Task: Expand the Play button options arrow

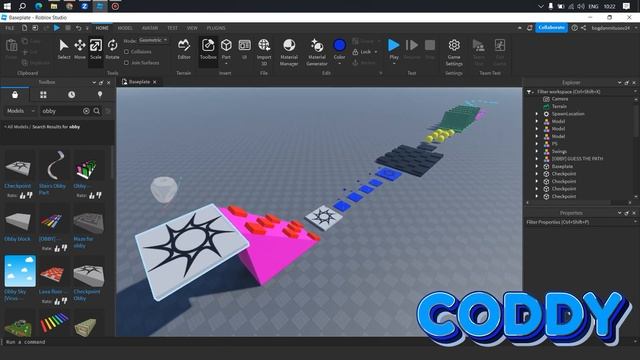Action: point(394,64)
